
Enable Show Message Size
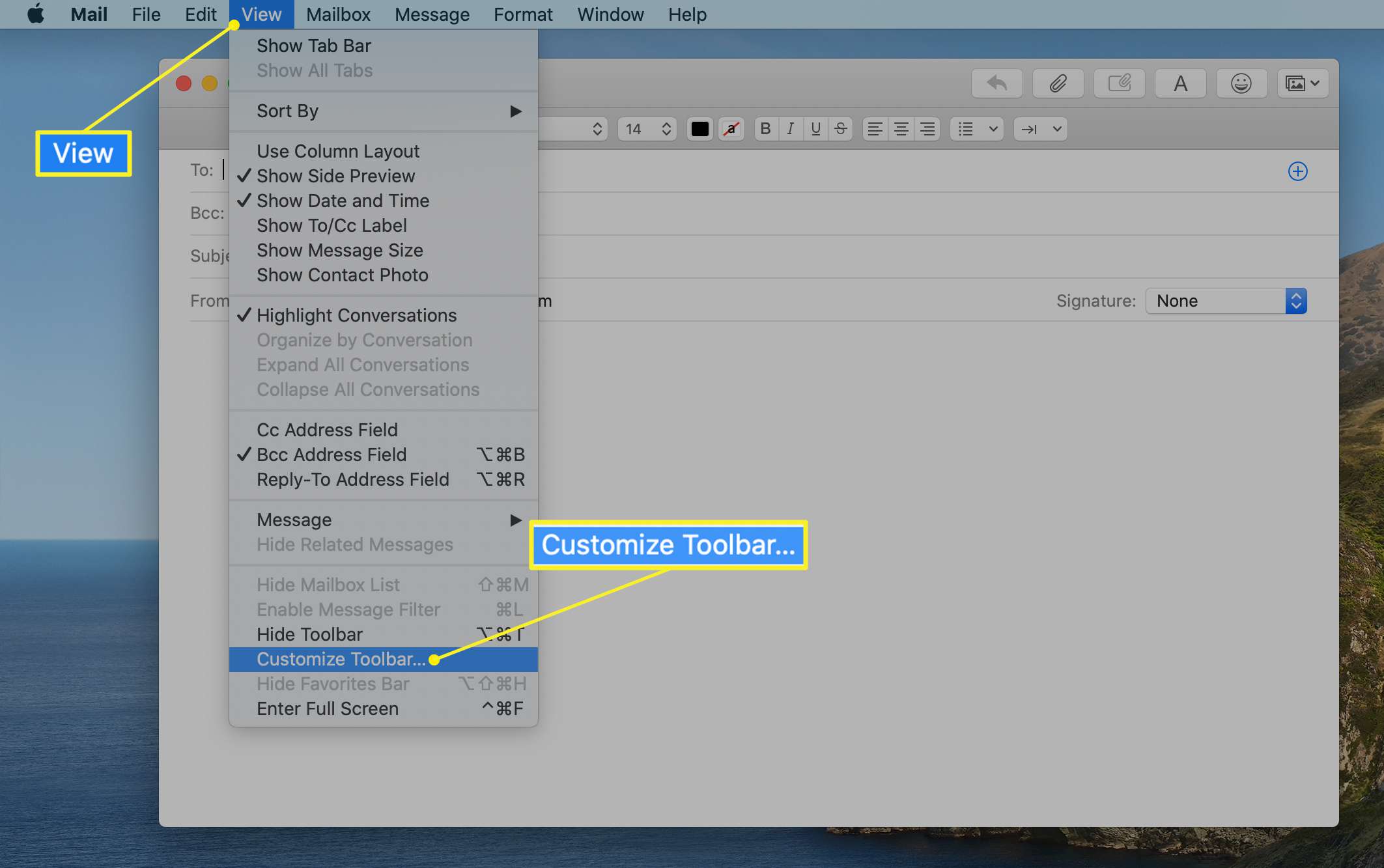coord(384,250)
